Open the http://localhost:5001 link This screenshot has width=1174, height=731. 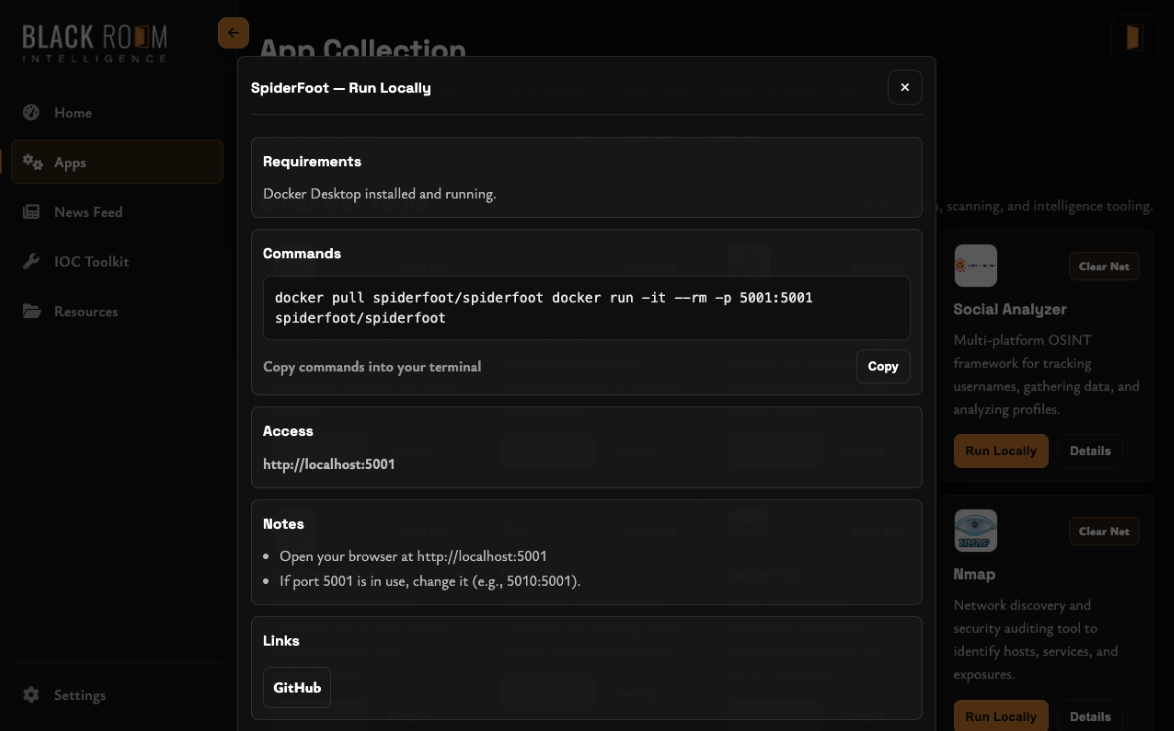coord(329,464)
